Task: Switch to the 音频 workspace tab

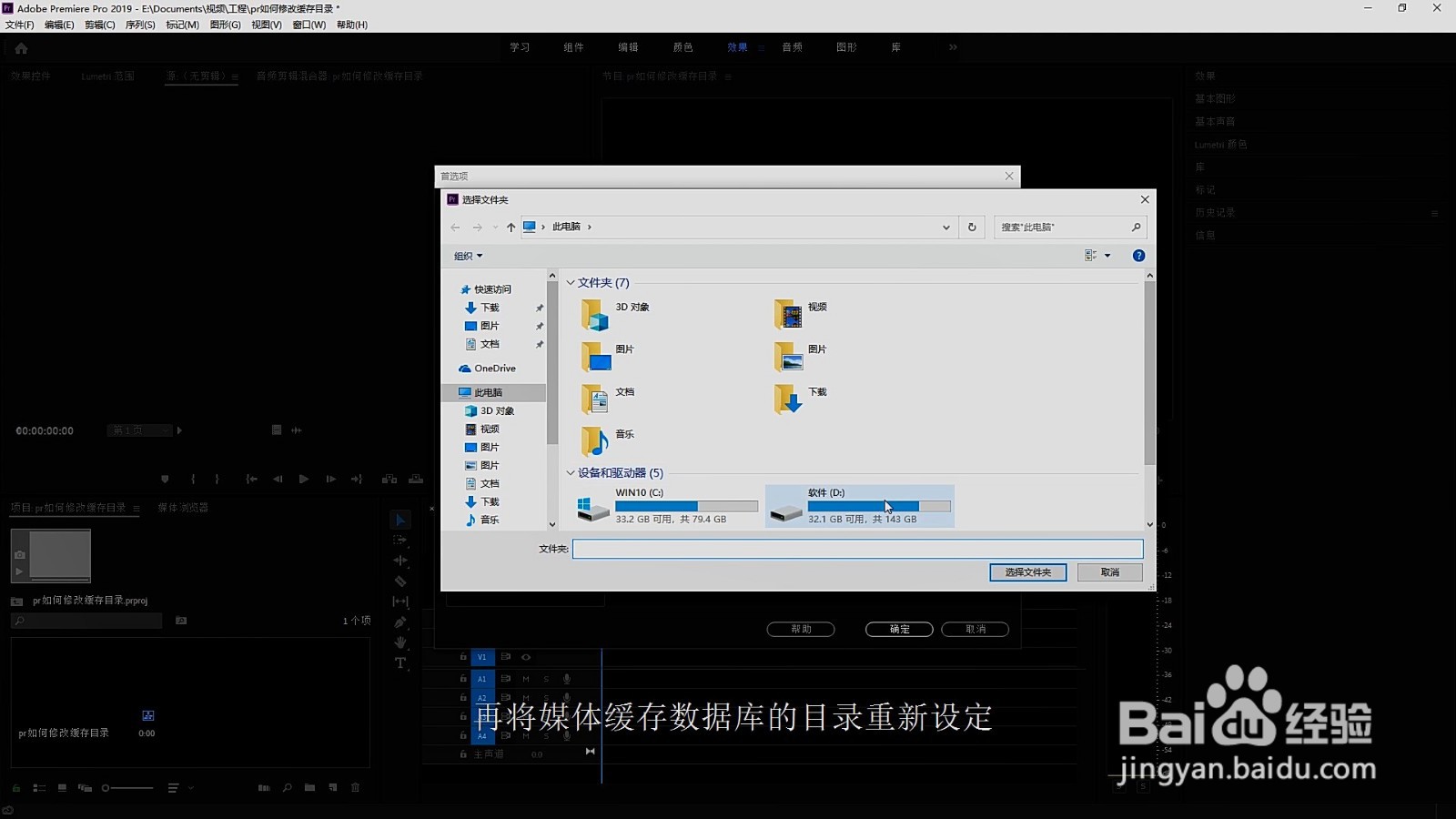Action: (793, 47)
